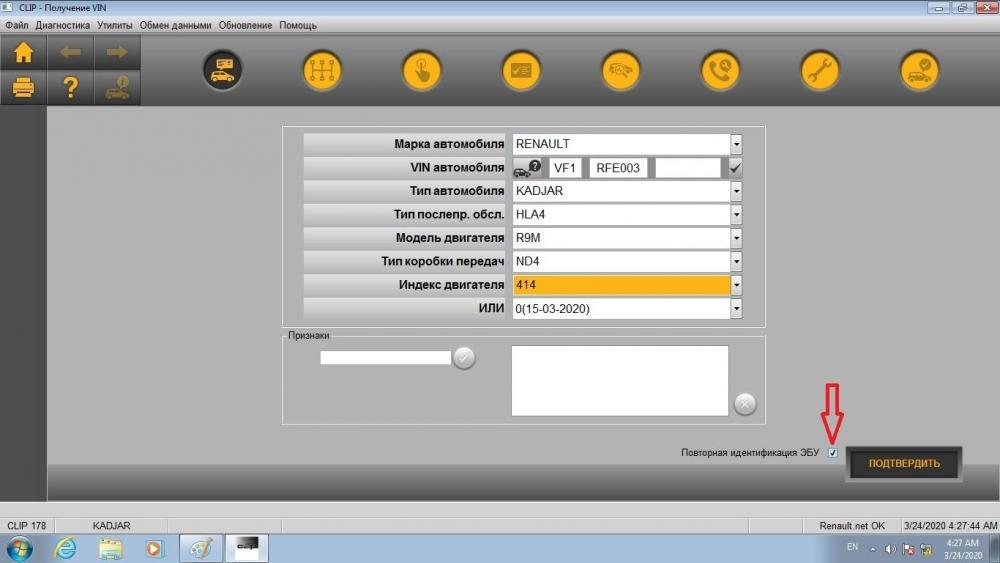
Task: Click EN language indicator in tray
Action: coord(852,547)
